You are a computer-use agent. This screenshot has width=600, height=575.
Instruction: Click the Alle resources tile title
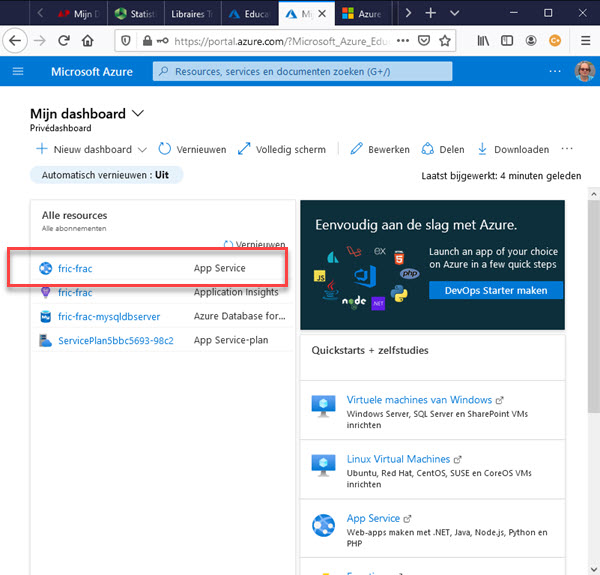[75, 215]
